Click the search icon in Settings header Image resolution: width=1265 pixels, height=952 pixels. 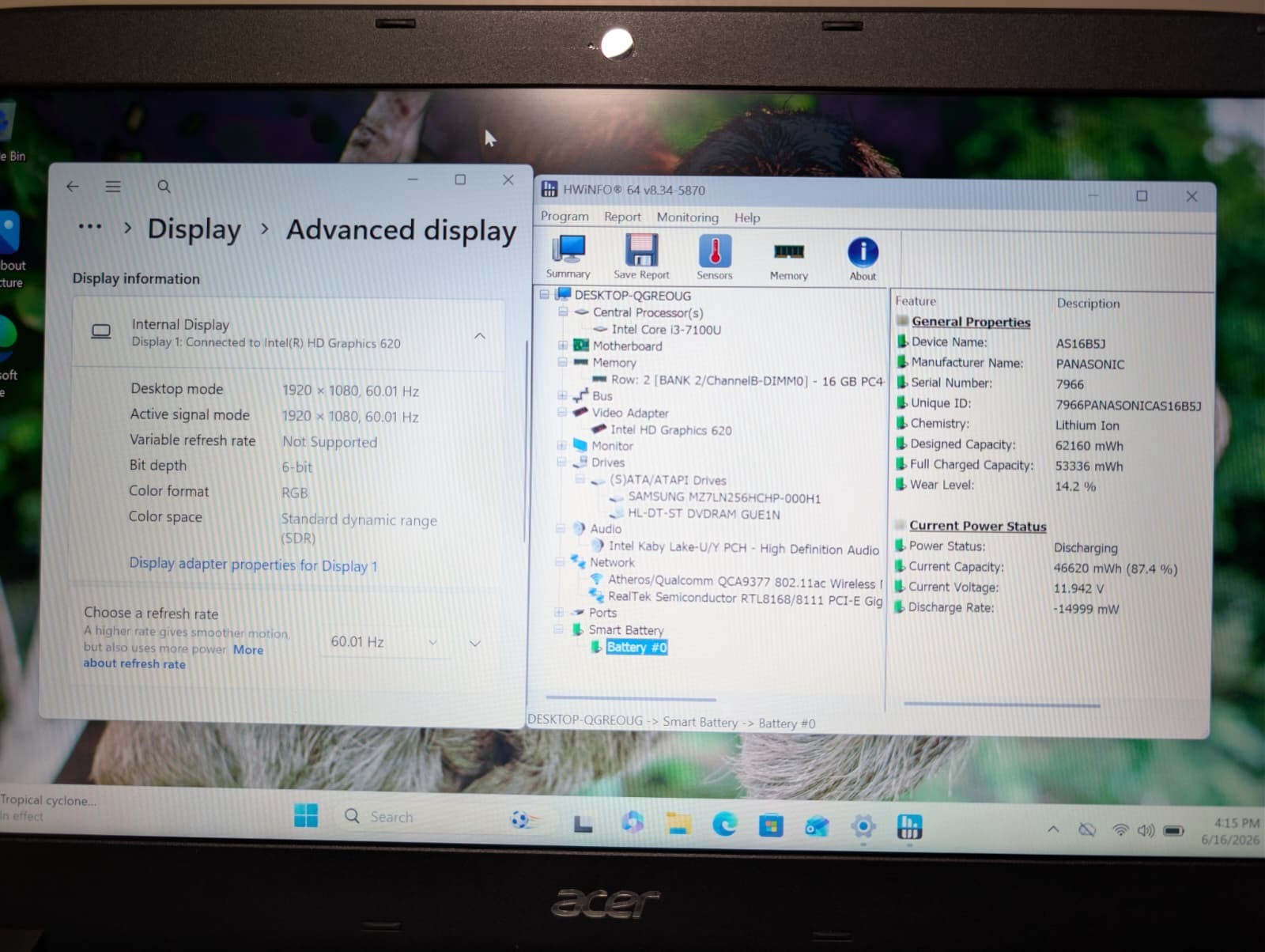point(164,187)
